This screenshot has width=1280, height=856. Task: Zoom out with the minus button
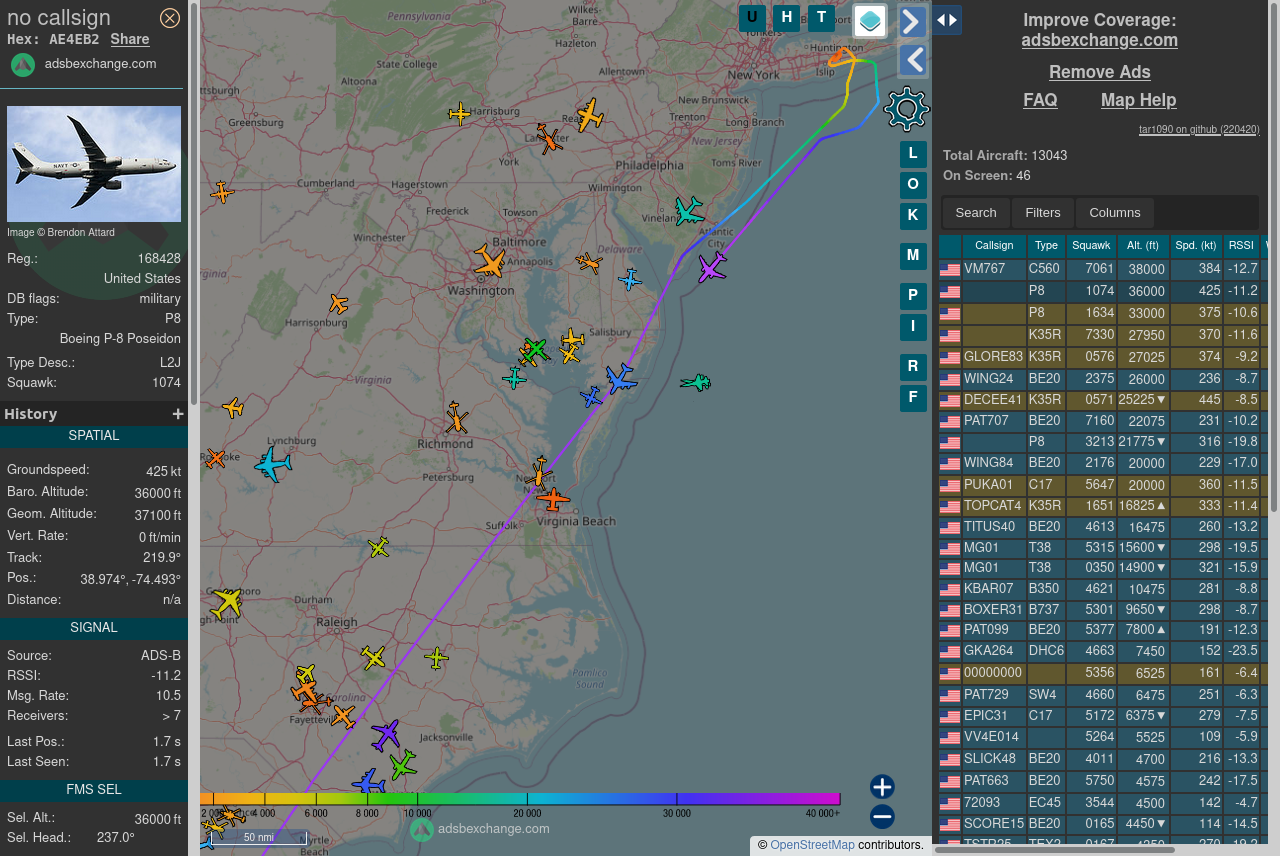pyautogui.click(x=882, y=817)
